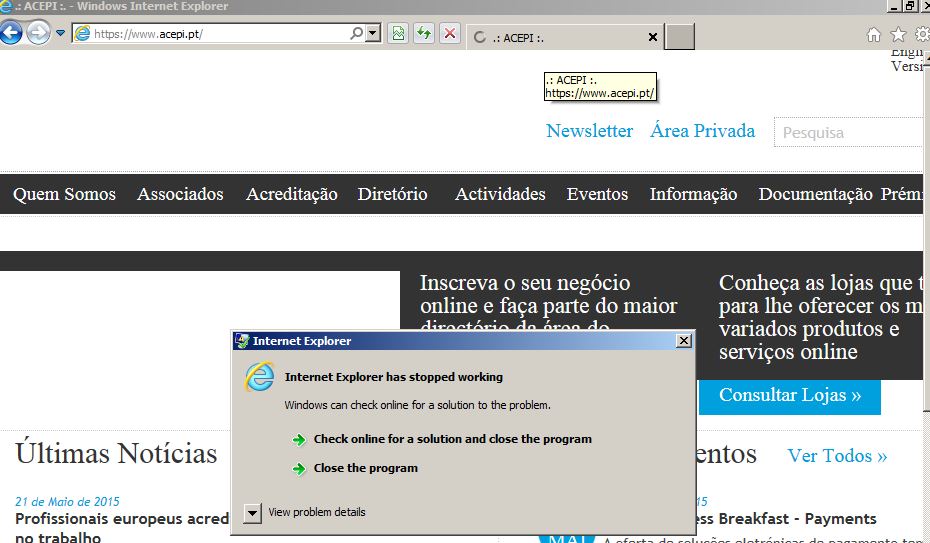
Task: Click the Últimas Notícias heading
Action: click(116, 453)
